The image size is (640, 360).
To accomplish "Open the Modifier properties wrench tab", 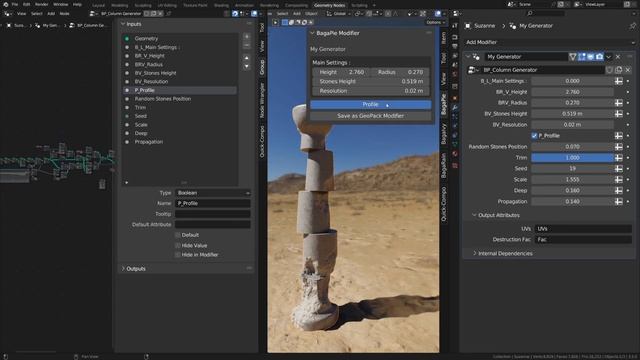I will click(x=455, y=108).
